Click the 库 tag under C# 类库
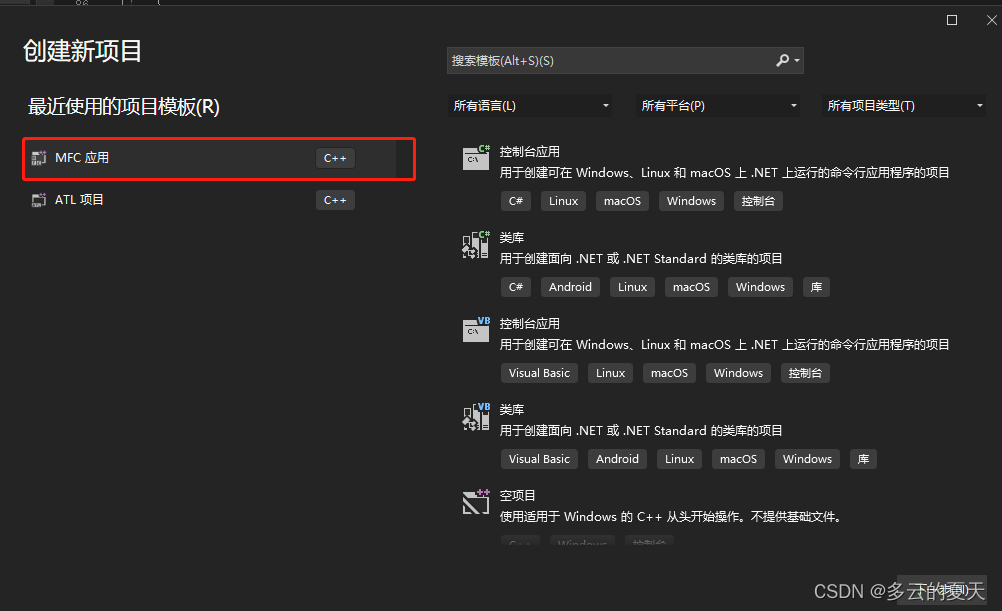The width and height of the screenshot is (1002, 611). [x=817, y=287]
